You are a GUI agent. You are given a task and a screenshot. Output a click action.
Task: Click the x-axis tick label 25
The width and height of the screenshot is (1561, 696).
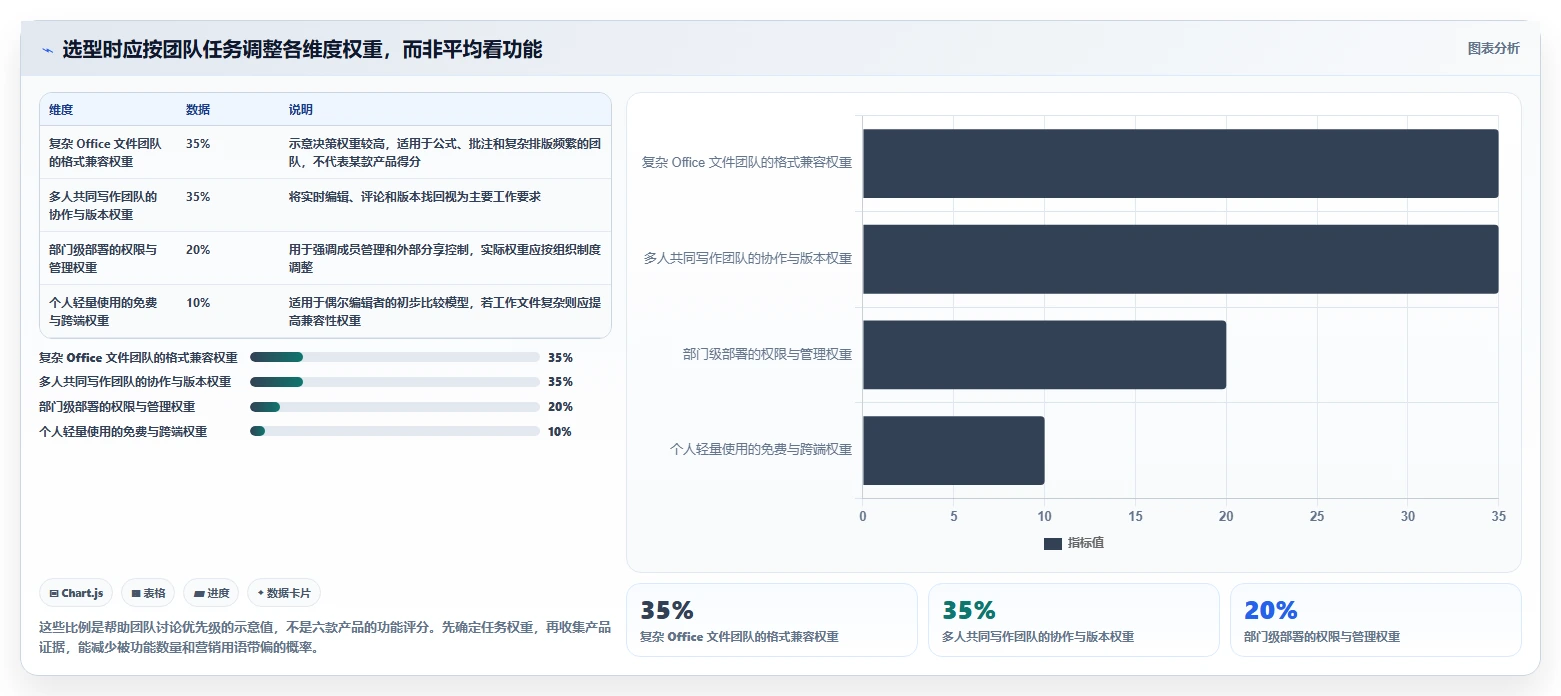pyautogui.click(x=1317, y=517)
